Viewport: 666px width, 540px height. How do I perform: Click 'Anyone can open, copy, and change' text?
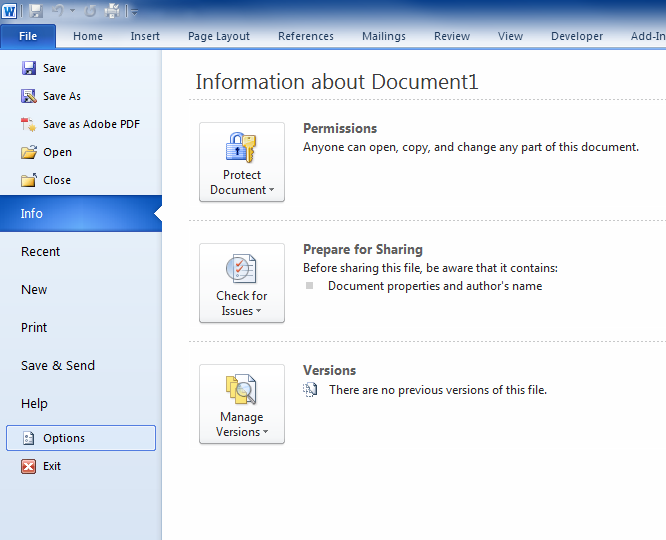point(471,147)
